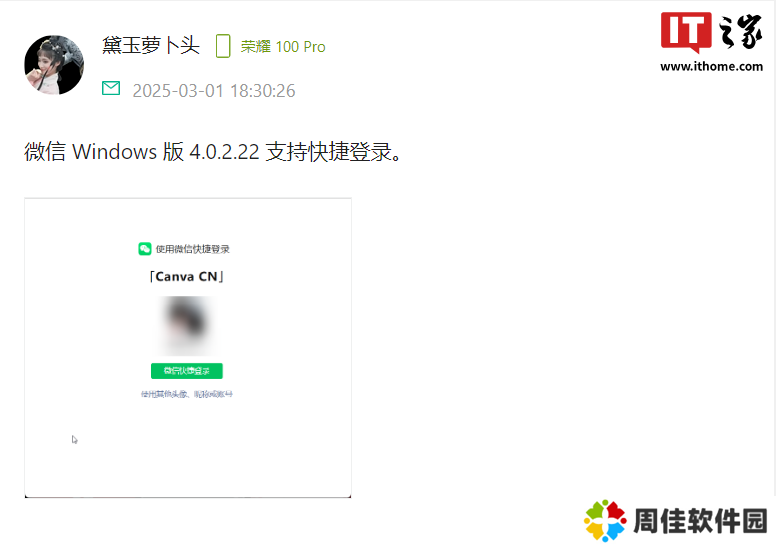
Task: Open username 黛玉萝卜头 profile link
Action: coord(151,46)
